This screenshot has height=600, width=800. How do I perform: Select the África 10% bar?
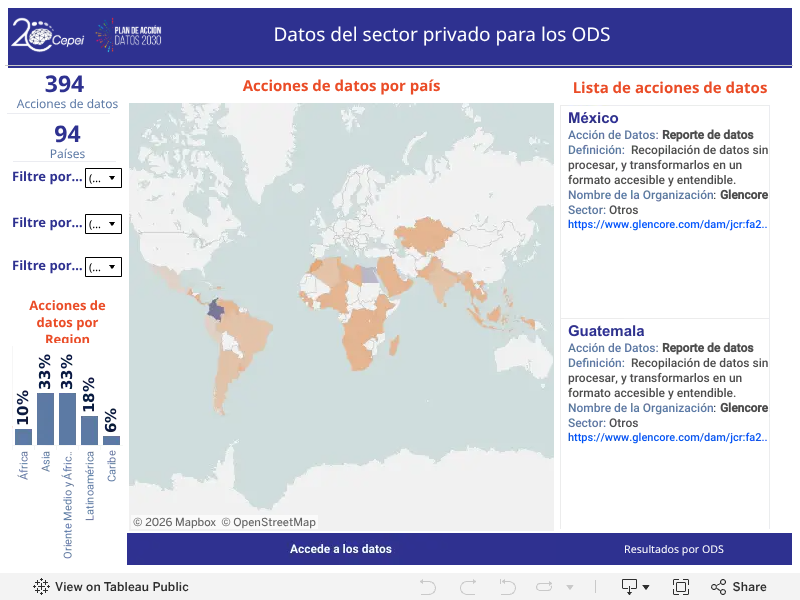tap(23, 437)
